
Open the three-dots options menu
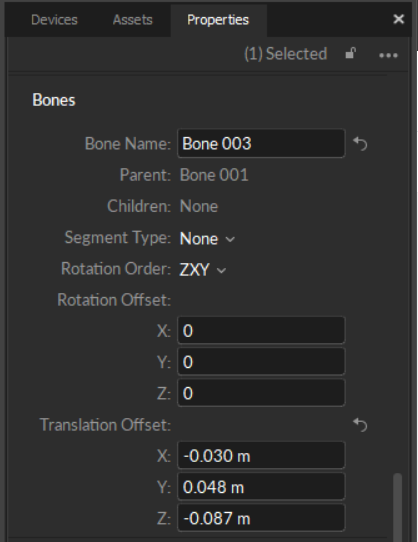click(x=388, y=55)
